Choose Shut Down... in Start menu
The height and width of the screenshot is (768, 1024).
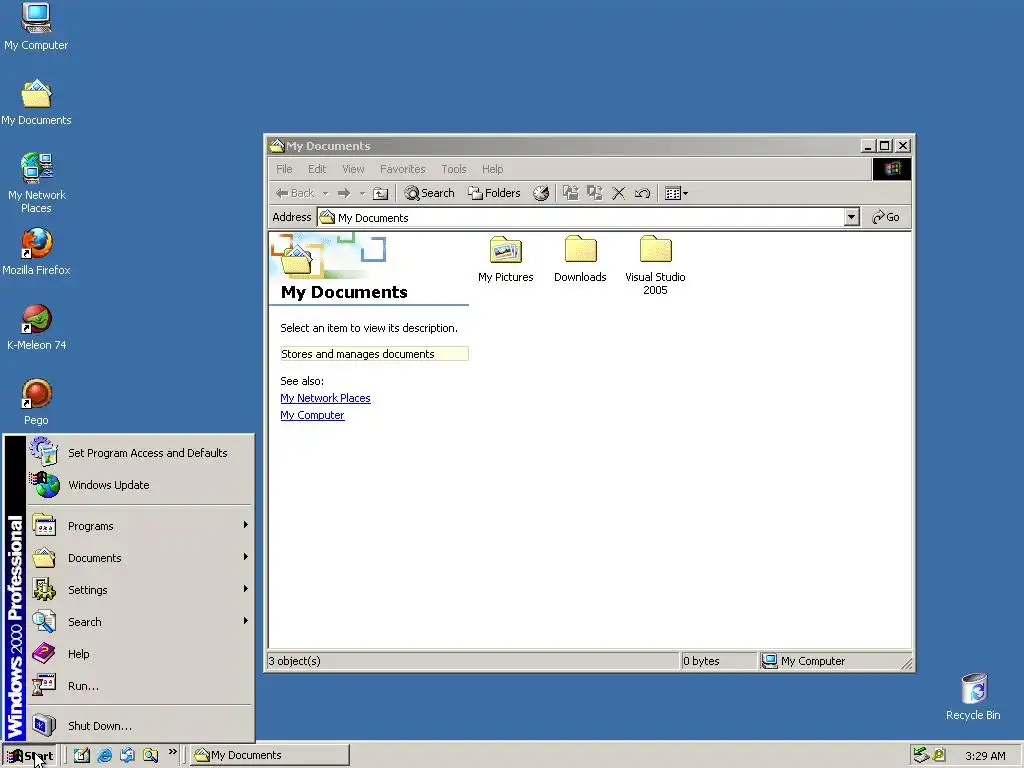click(x=140, y=726)
